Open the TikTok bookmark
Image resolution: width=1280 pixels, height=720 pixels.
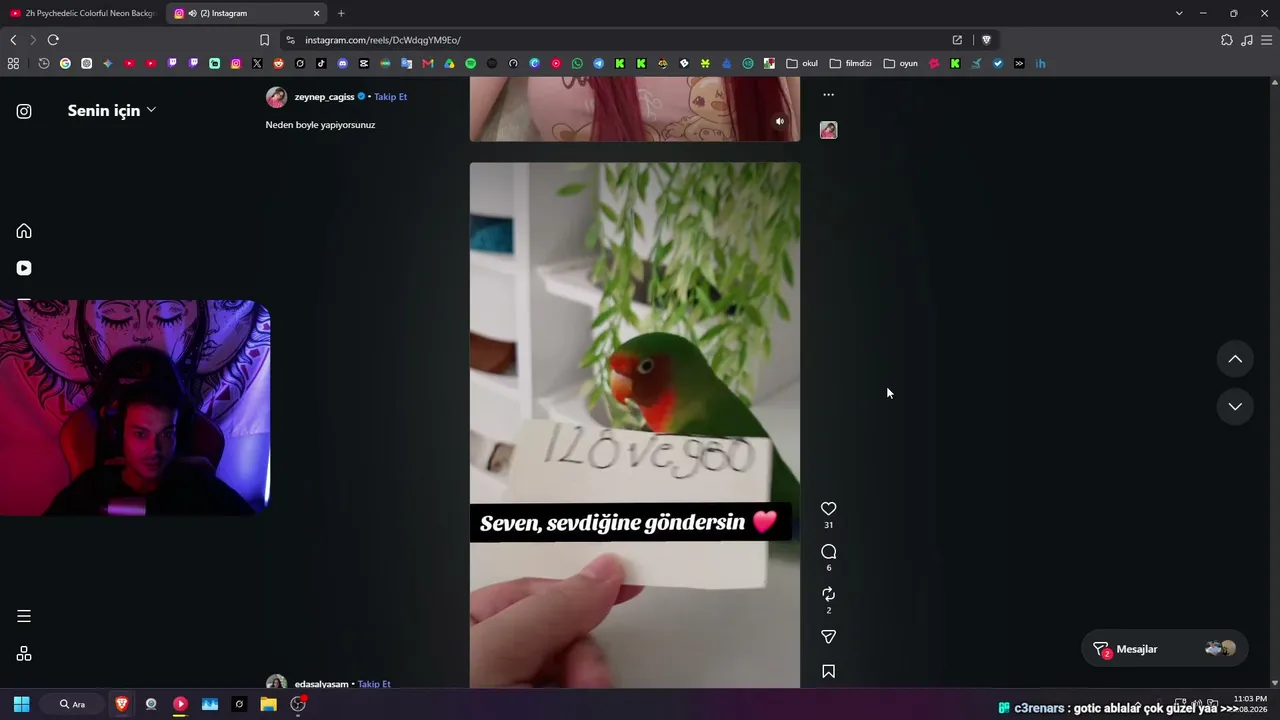click(321, 63)
